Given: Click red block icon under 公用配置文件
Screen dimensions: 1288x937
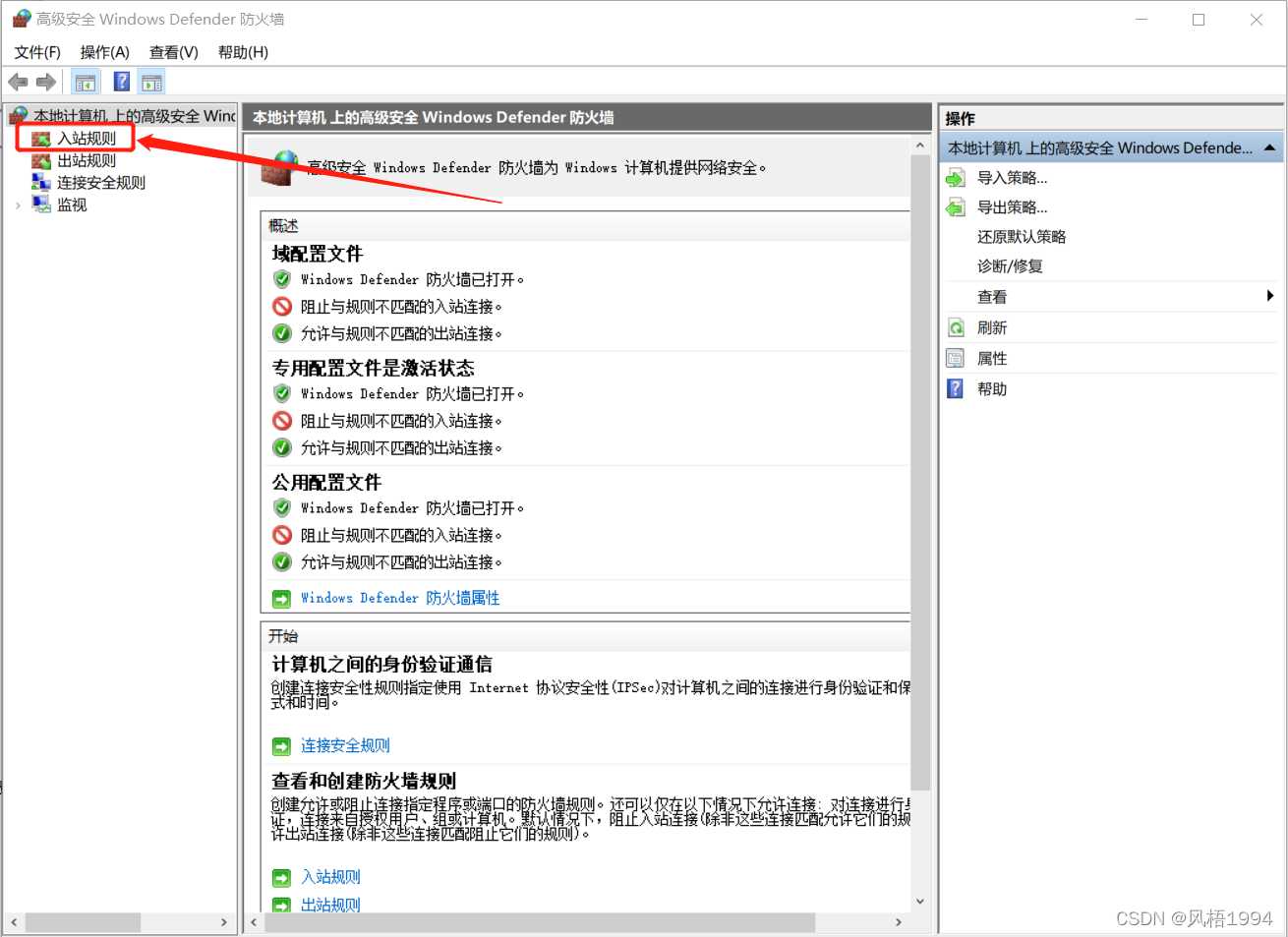Looking at the screenshot, I should [282, 535].
